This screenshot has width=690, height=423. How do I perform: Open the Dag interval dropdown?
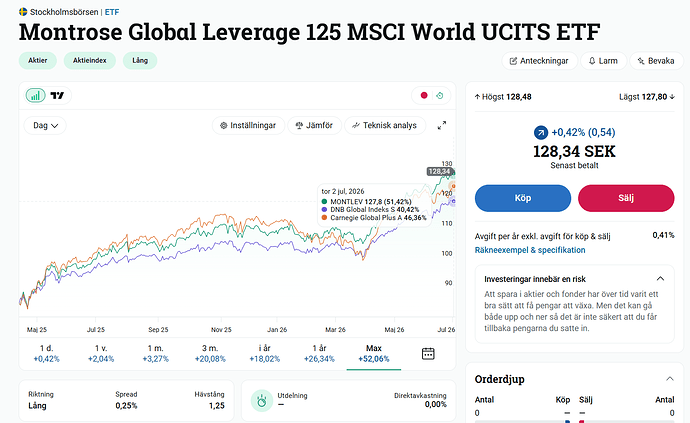click(45, 125)
